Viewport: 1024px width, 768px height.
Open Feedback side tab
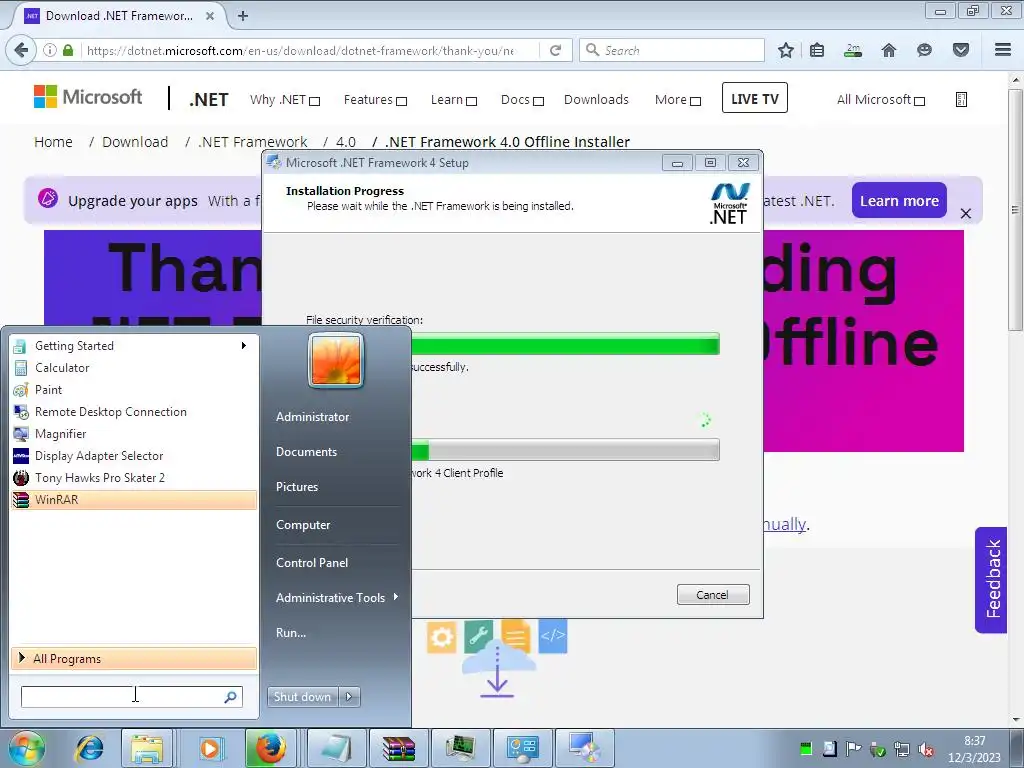pyautogui.click(x=993, y=579)
